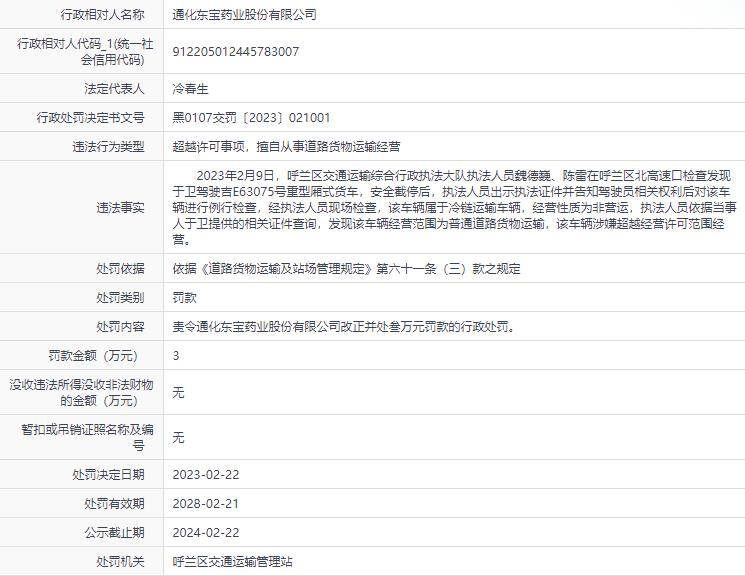This screenshot has width=745, height=576.
Task: Click the 公示截止期 label
Action: 114,533
